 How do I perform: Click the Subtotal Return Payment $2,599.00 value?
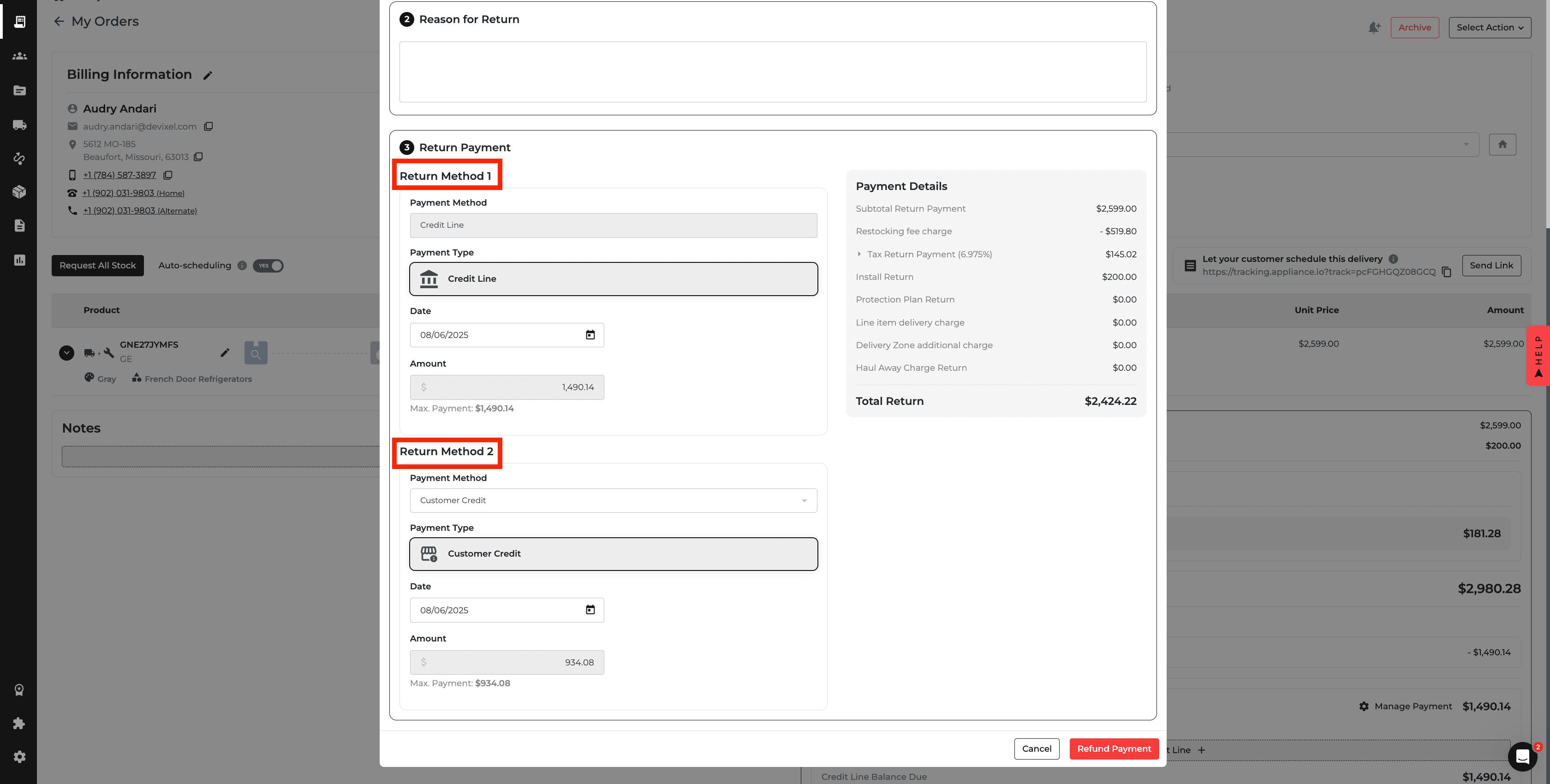pos(1116,209)
